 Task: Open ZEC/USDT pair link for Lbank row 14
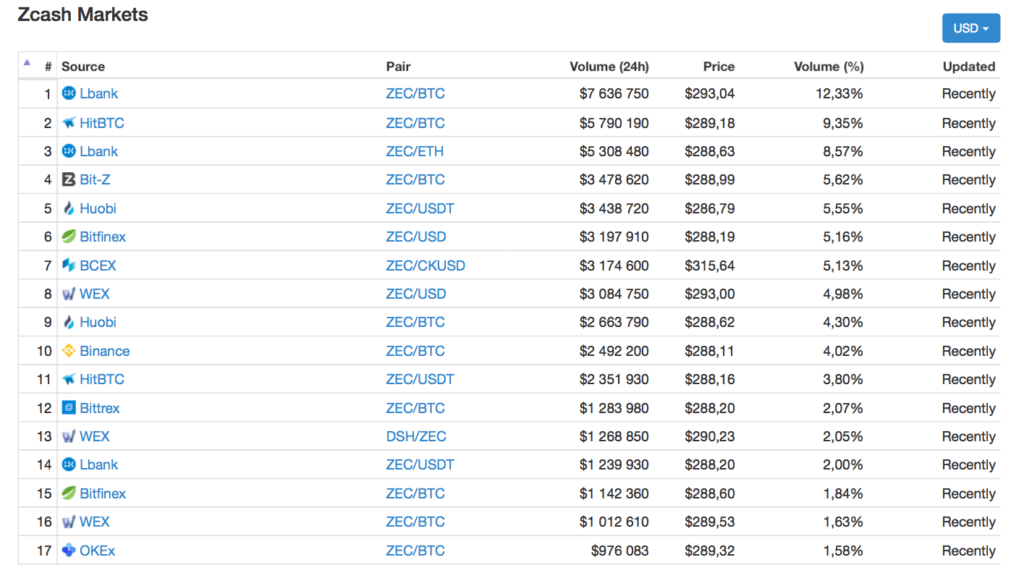click(420, 464)
